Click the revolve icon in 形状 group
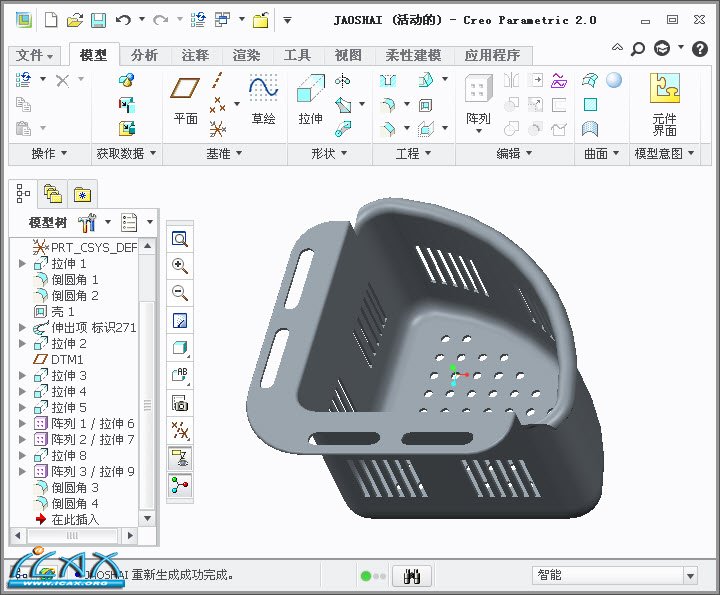The image size is (720, 595). tap(343, 81)
